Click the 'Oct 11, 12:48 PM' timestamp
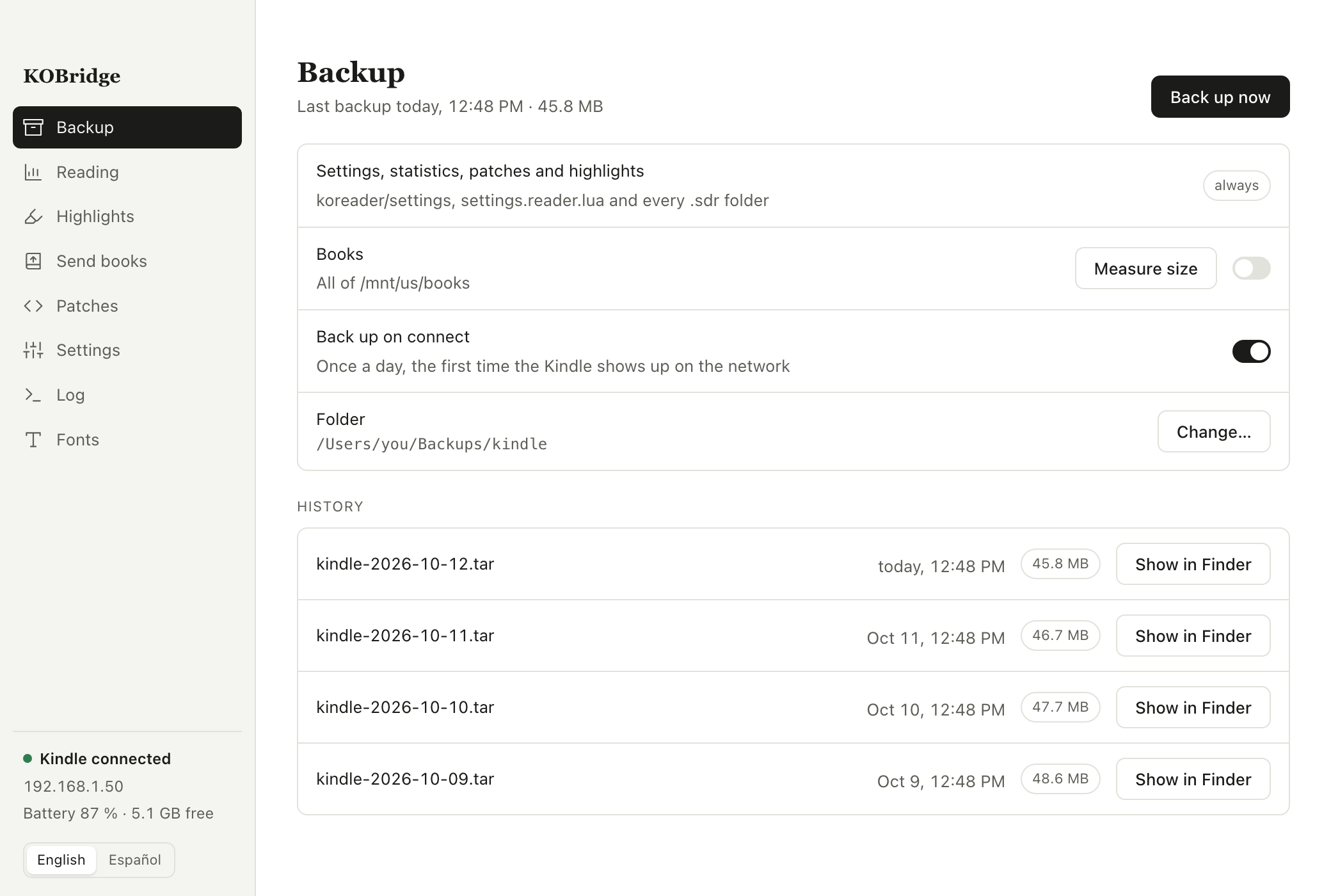This screenshot has height=896, width=1331. point(936,638)
